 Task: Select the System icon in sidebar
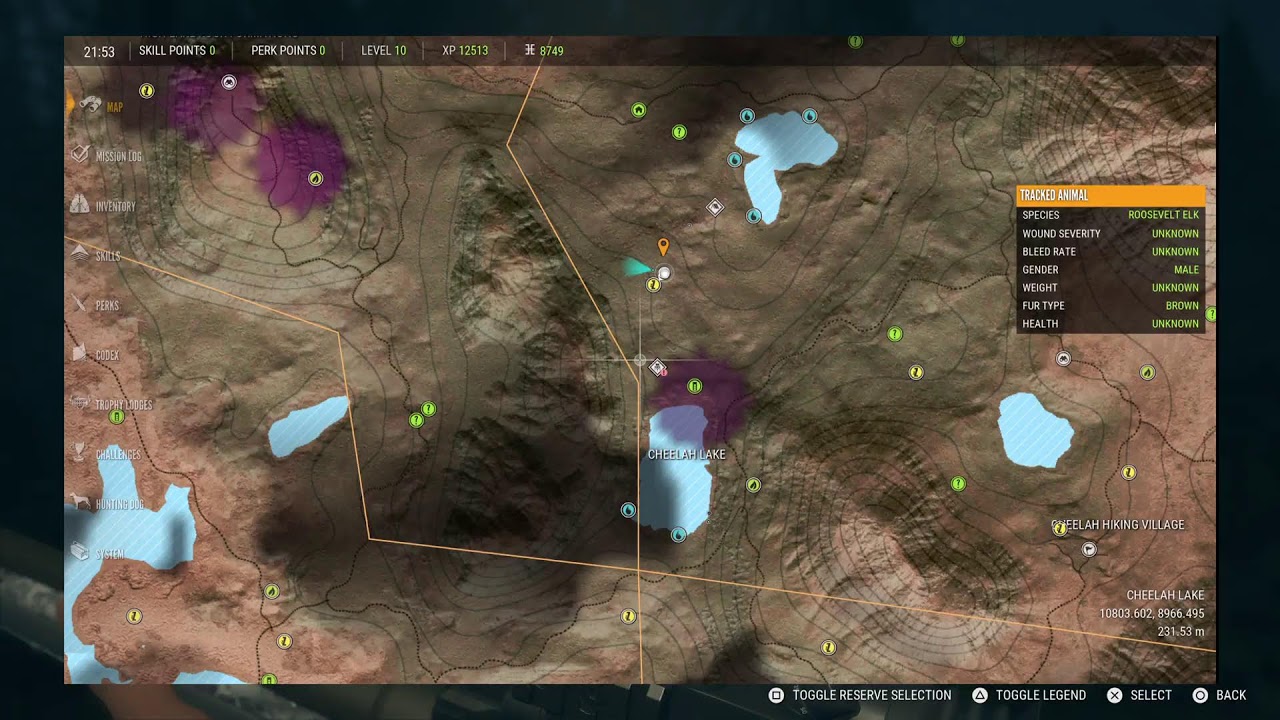click(80, 553)
